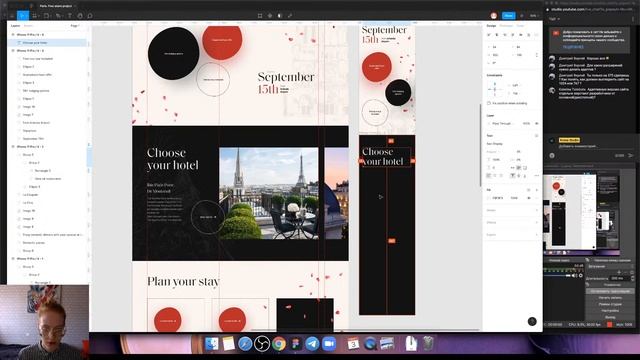Image resolution: width=640 pixels, height=360 pixels.
Task: Open vertical constraint Top dropdown
Action: pos(515,93)
